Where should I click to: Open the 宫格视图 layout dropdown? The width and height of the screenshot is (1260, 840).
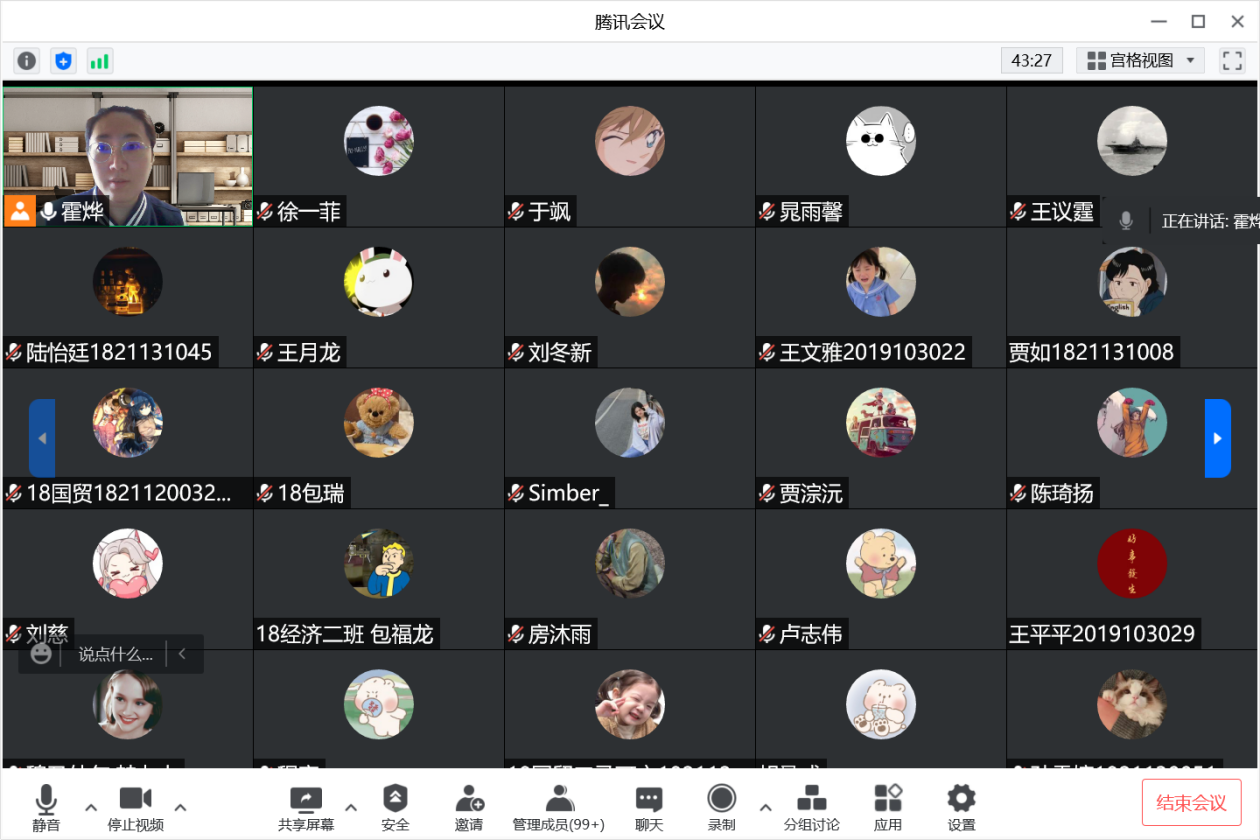coord(1141,61)
